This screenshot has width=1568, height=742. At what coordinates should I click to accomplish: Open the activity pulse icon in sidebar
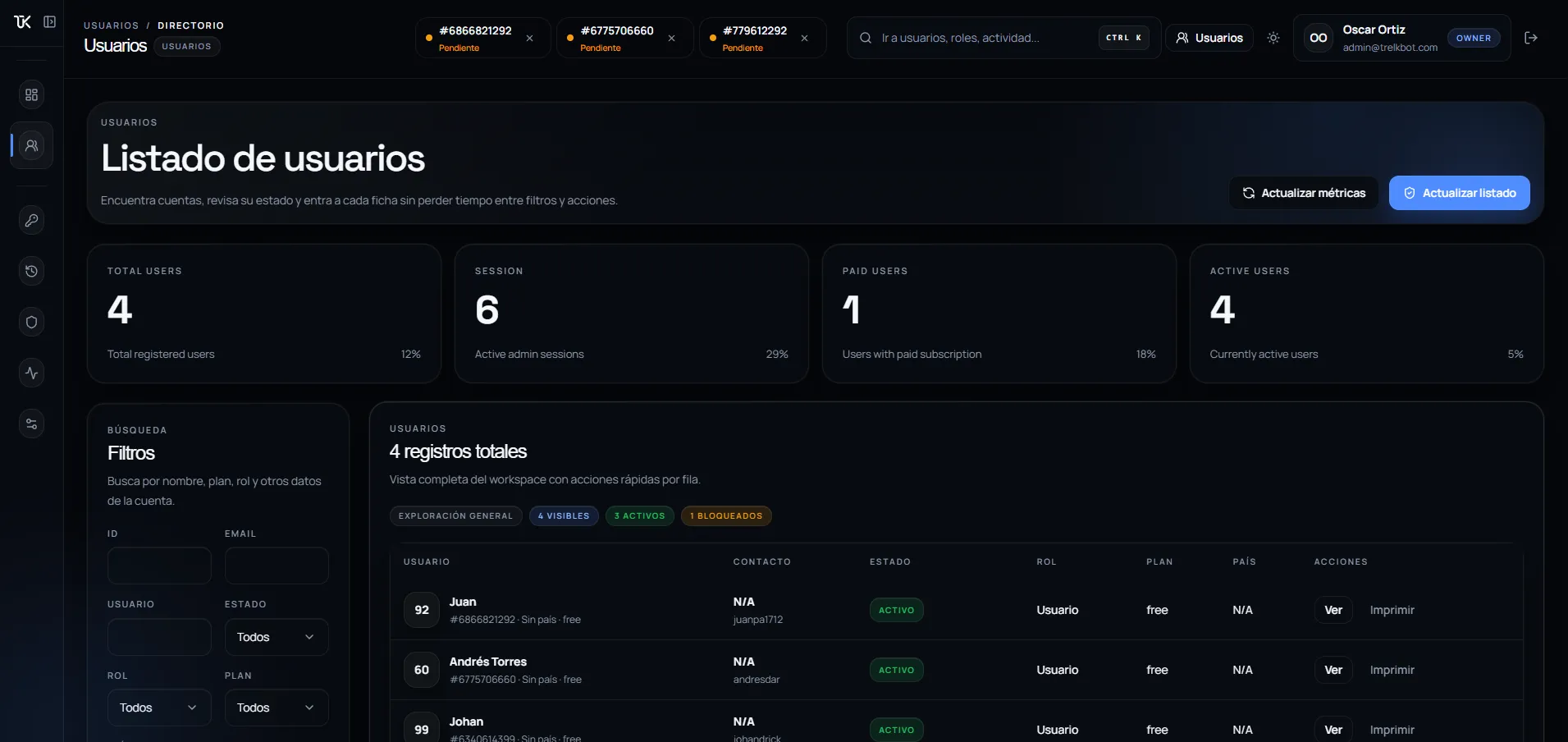(31, 373)
